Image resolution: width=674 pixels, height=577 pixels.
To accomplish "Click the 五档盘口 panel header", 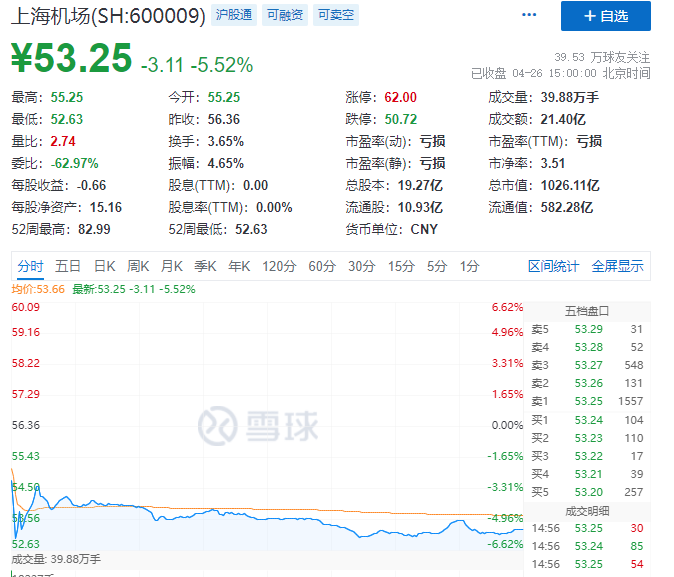I will [x=587, y=311].
